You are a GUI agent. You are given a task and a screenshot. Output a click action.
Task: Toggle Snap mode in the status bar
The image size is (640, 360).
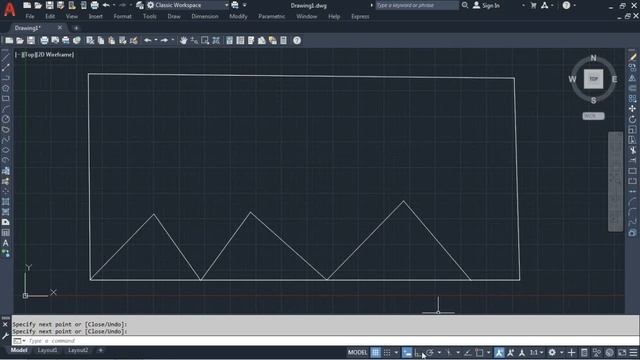(x=387, y=353)
